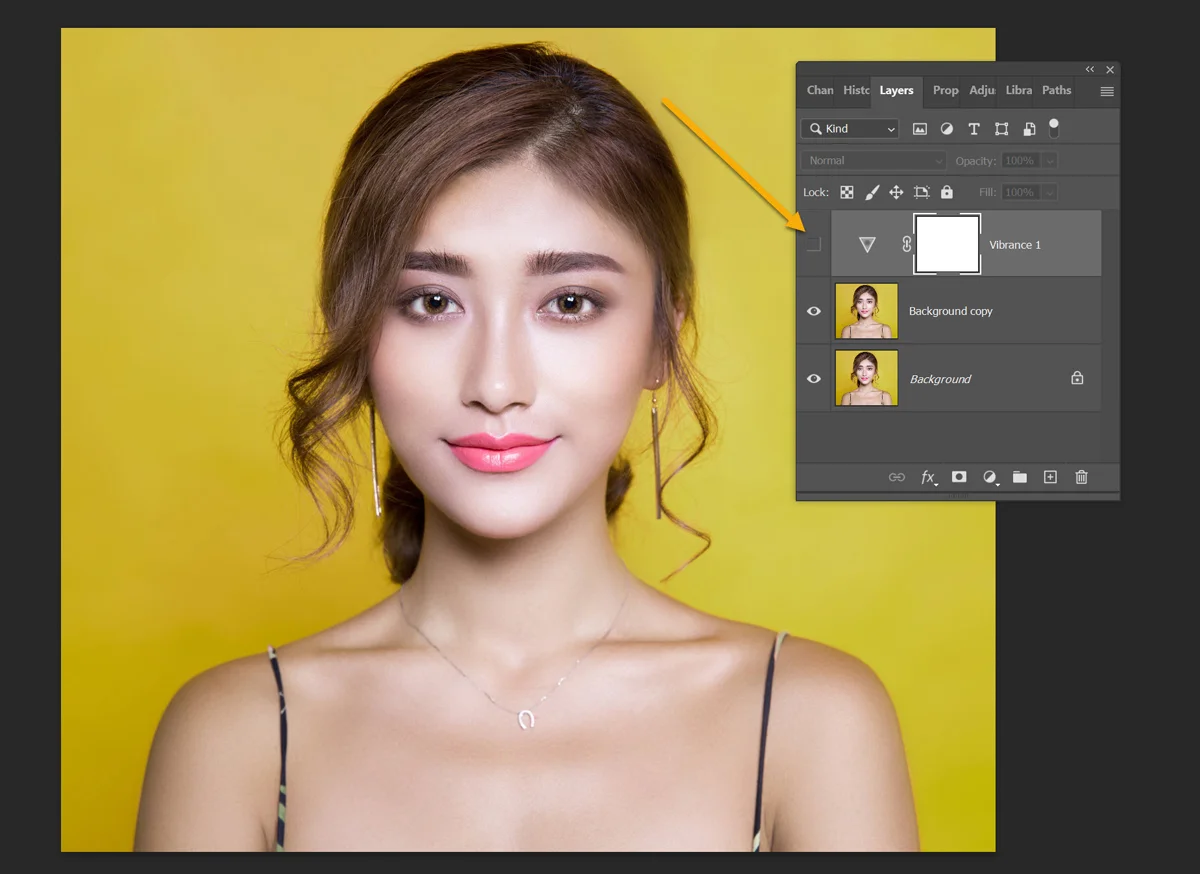This screenshot has height=874, width=1200.
Task: Lock image pixels brush icon
Action: pyautogui.click(x=872, y=192)
